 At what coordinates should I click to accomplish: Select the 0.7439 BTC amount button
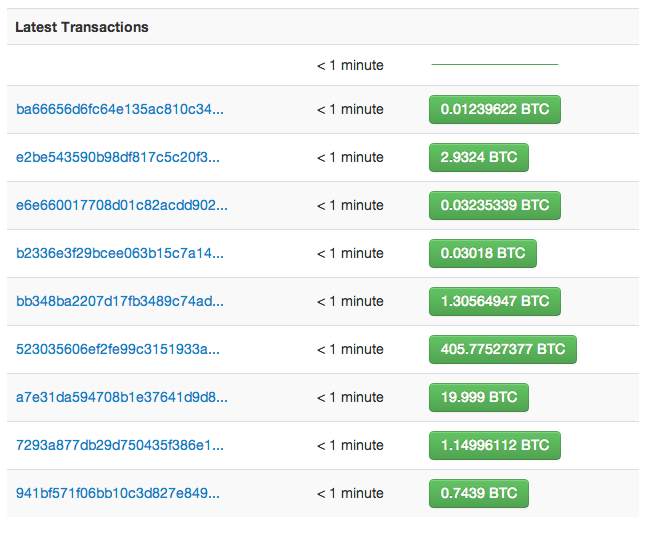coord(479,494)
